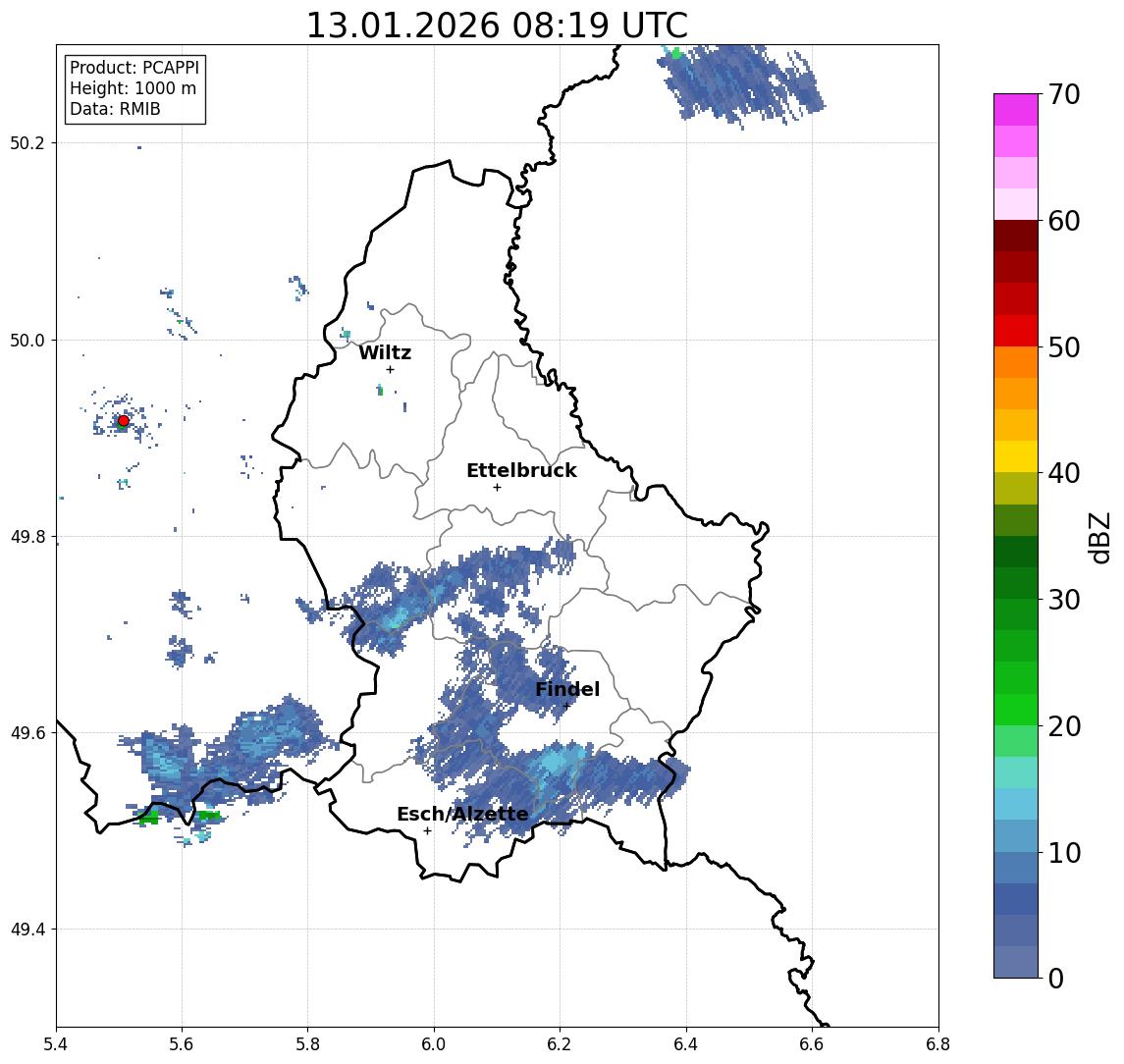Click the Ettelbruck cross marker
1124x1064 pixels.
[x=497, y=488]
